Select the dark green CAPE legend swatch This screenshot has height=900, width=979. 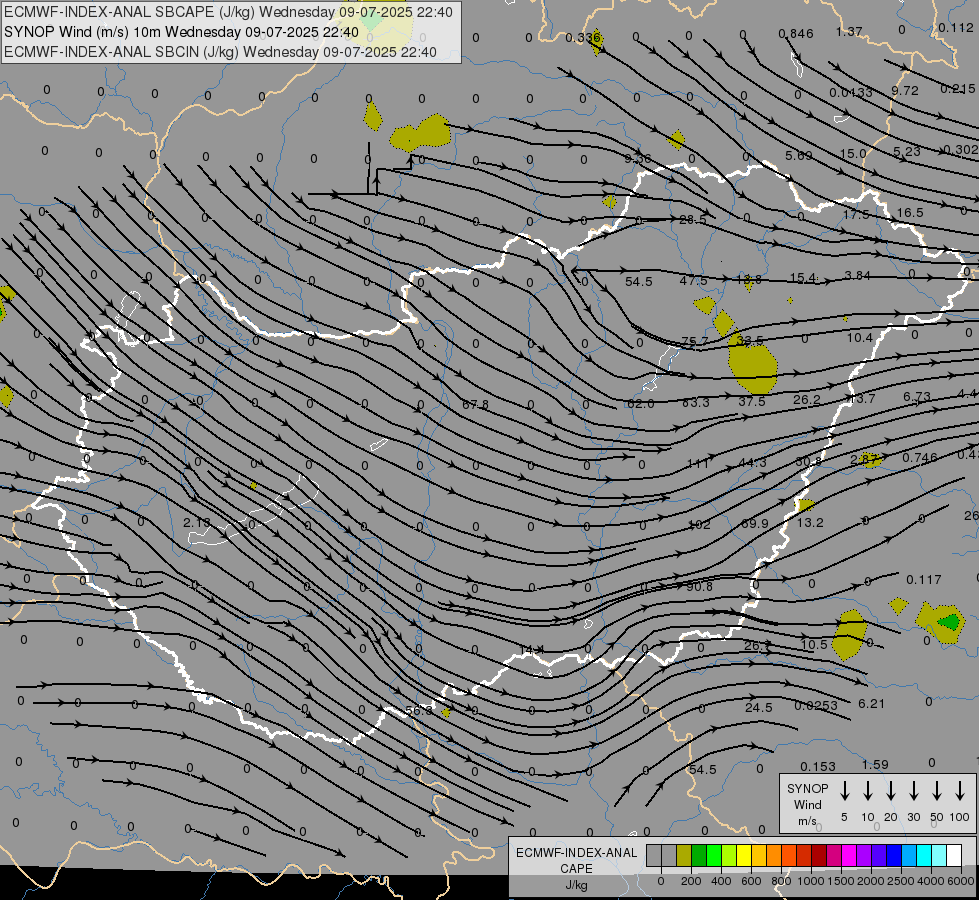point(699,856)
